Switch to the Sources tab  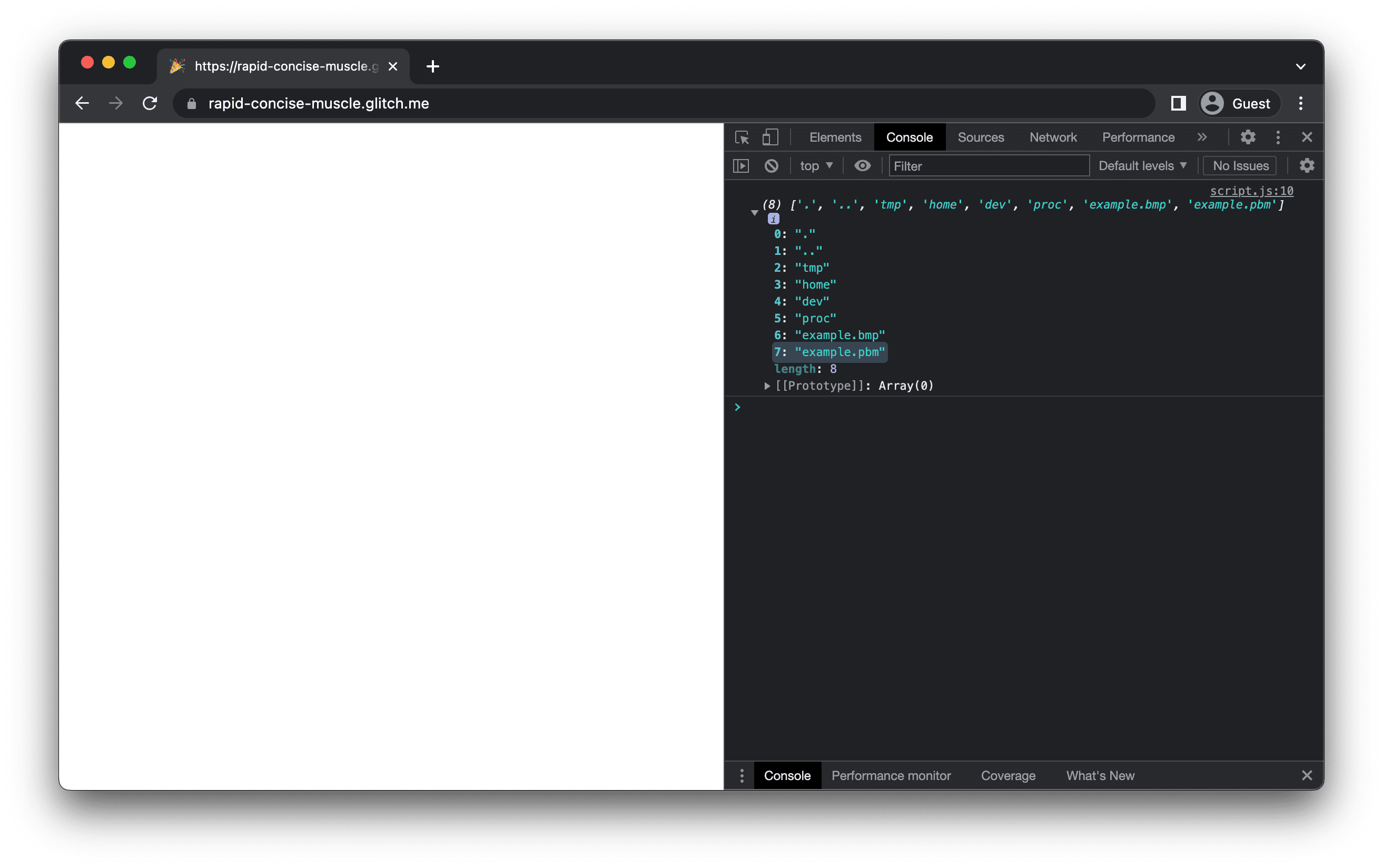981,137
